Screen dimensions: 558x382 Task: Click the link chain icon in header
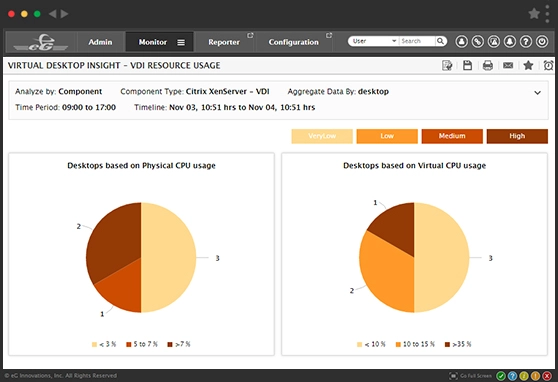[478, 42]
